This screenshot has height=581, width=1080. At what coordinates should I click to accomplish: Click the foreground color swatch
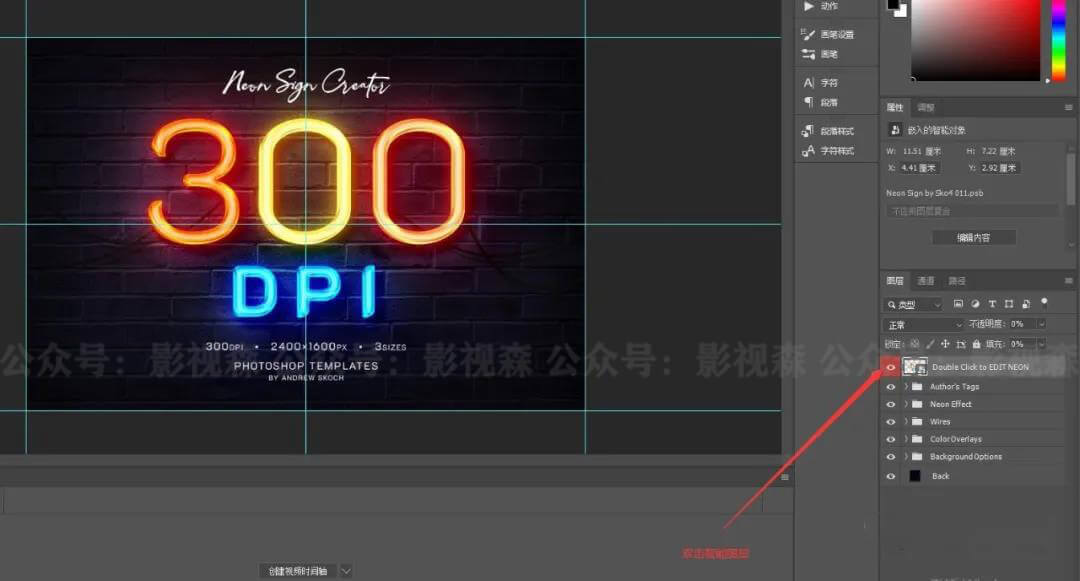[x=893, y=5]
